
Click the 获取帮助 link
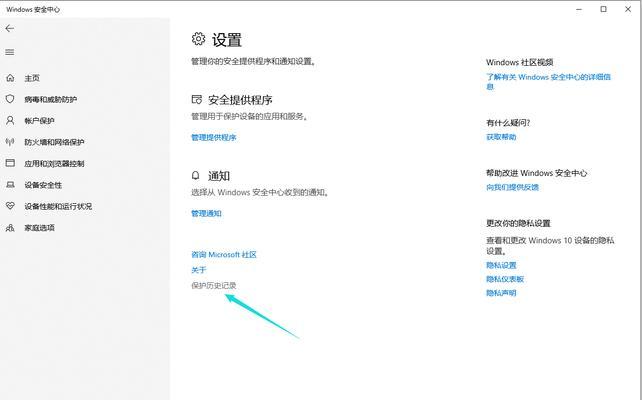coord(501,137)
